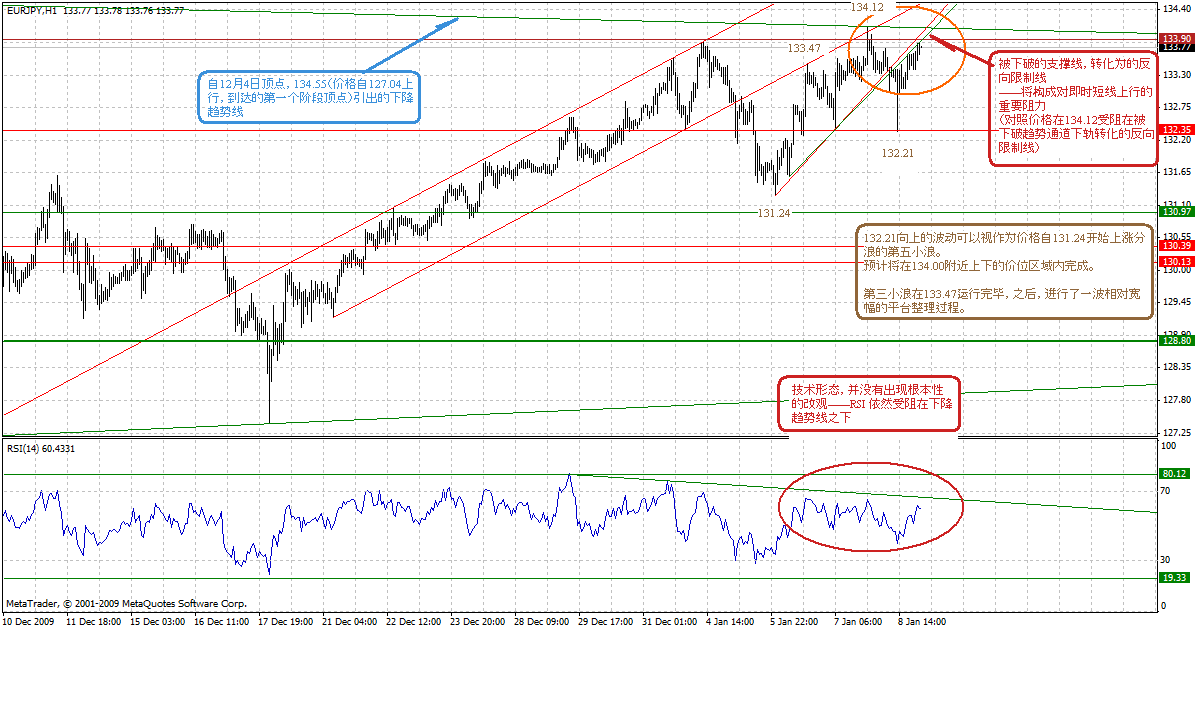The height and width of the screenshot is (703, 1195).
Task: Click the 132.21 low price annotation
Action: 897,153
